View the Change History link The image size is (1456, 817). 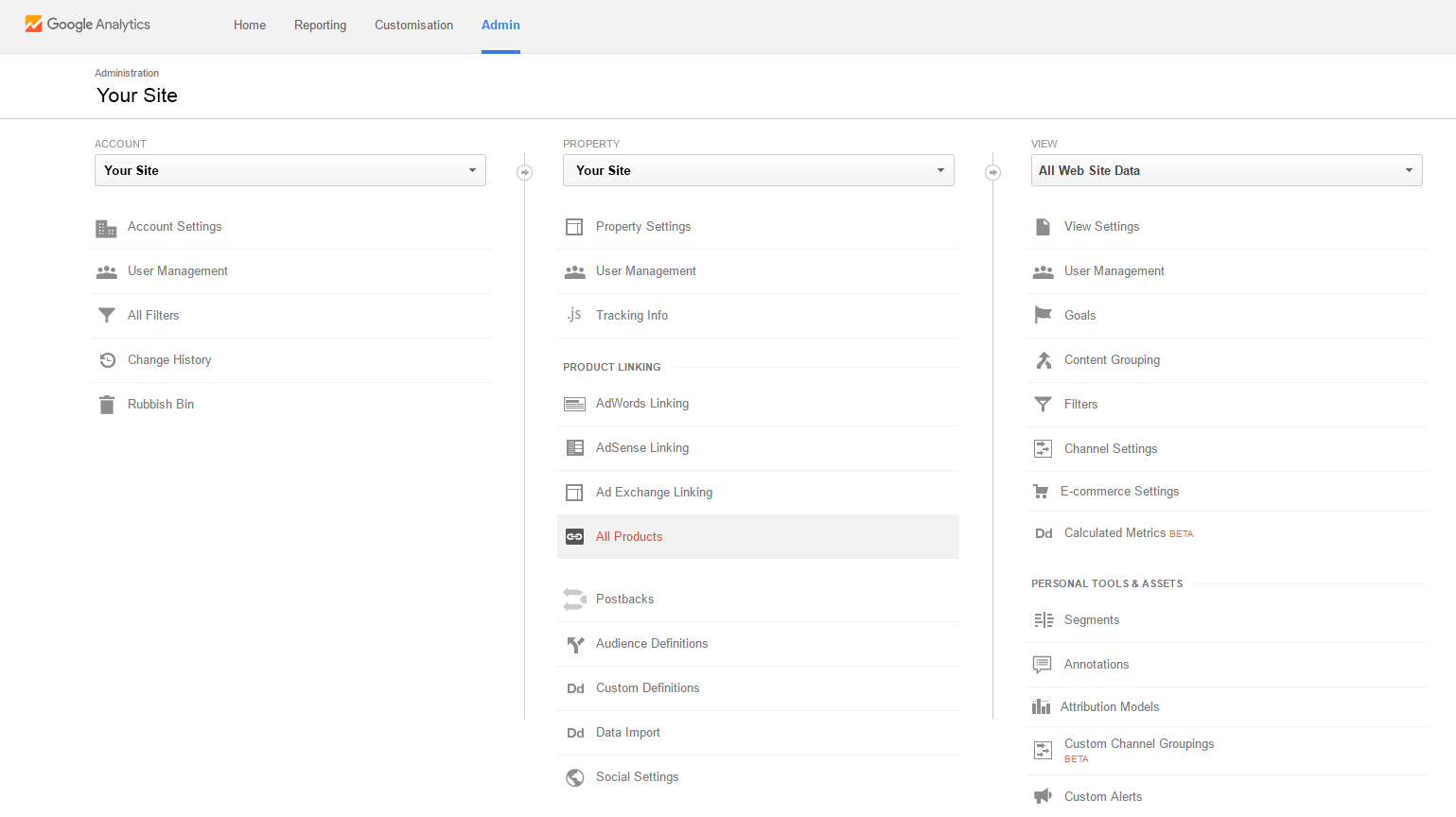tap(169, 360)
